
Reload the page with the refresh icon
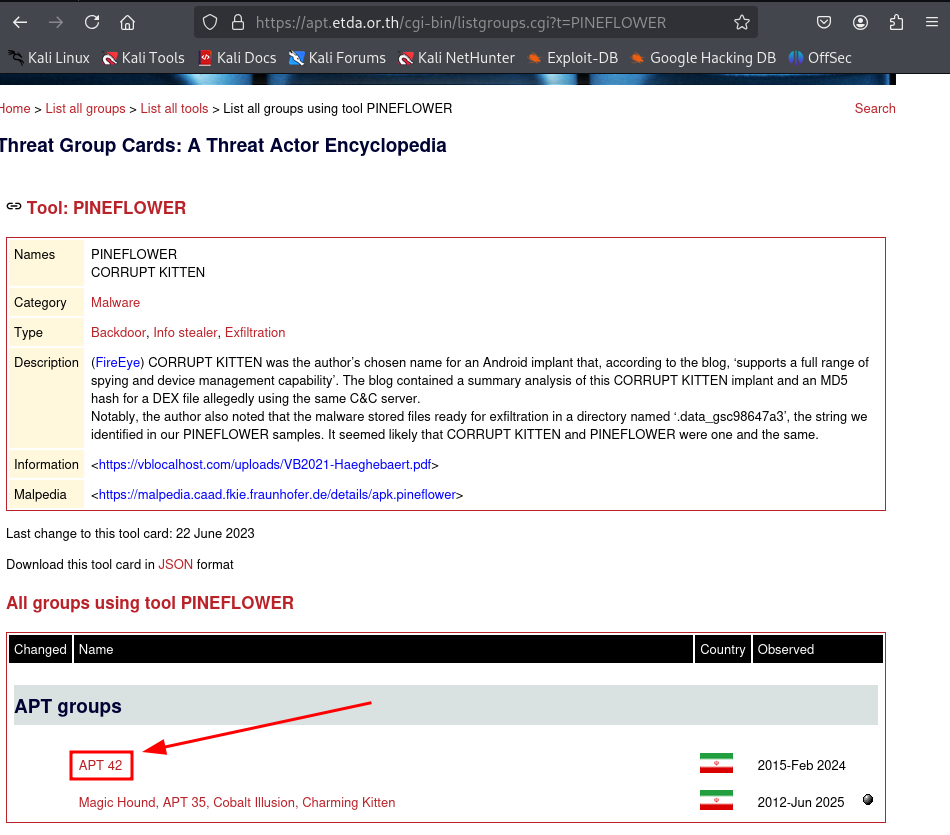click(x=92, y=22)
